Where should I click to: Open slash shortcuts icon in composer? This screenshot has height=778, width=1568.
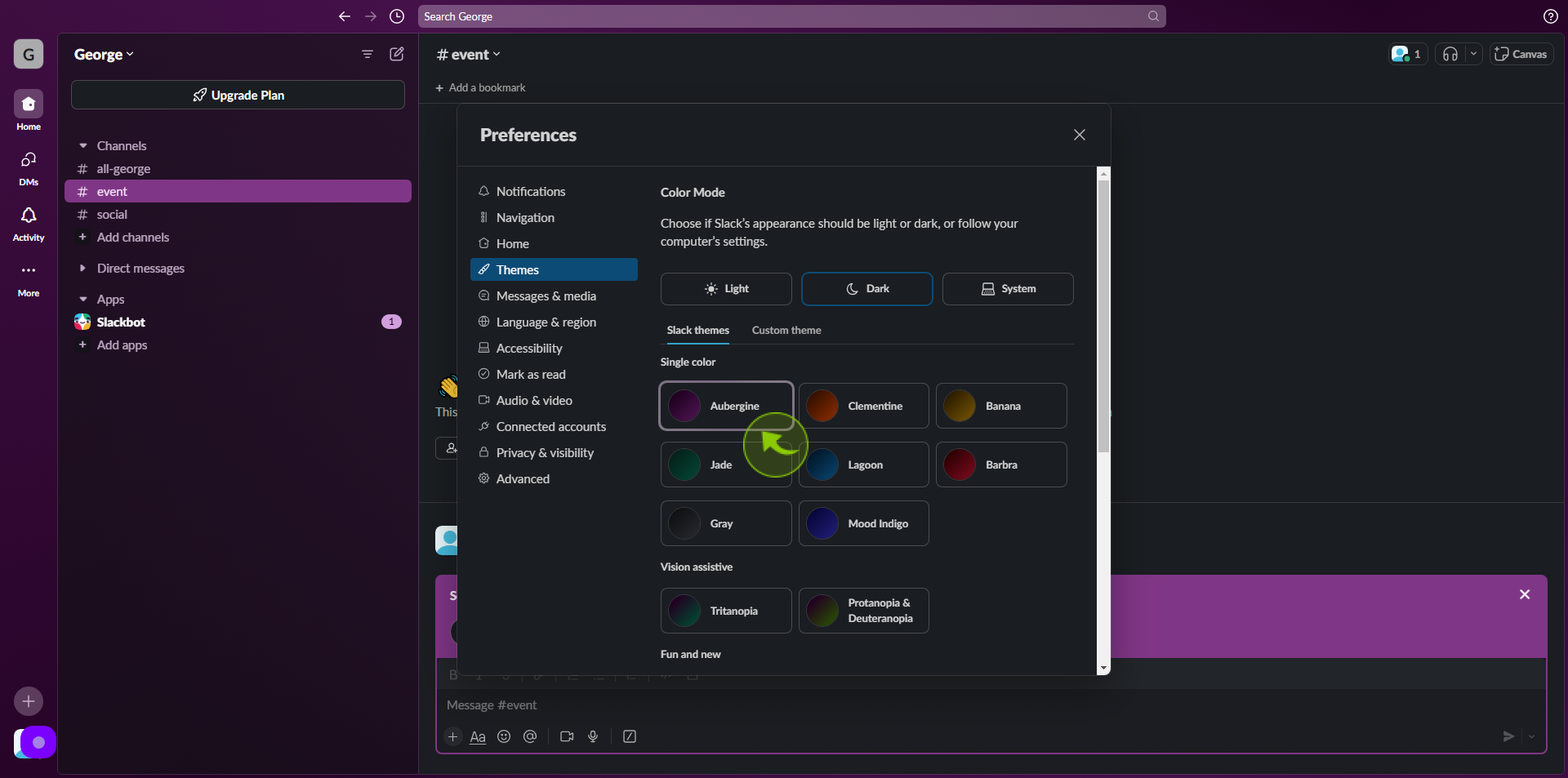(x=630, y=736)
